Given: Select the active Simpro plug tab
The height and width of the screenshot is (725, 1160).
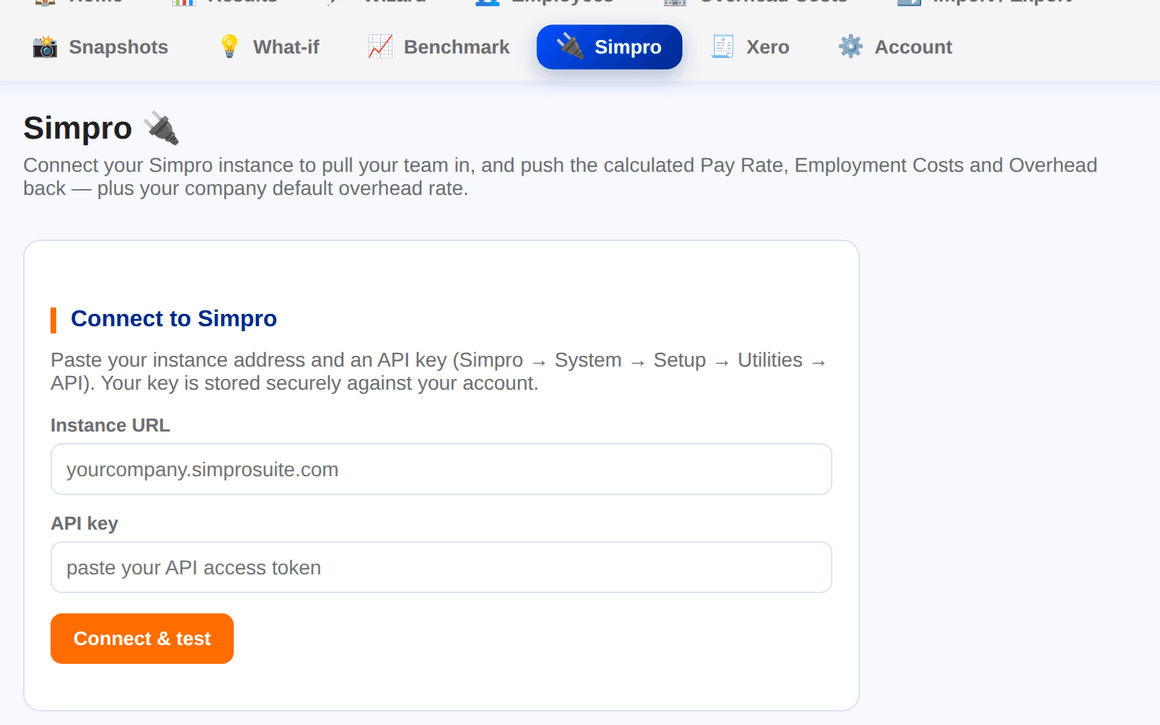Looking at the screenshot, I should click(609, 47).
